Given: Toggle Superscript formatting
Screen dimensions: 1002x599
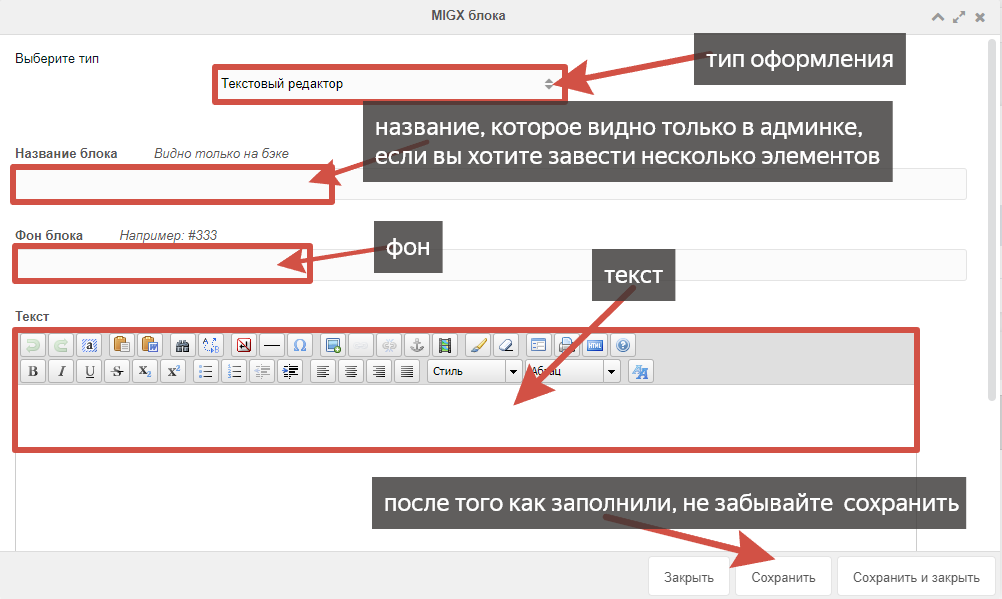Looking at the screenshot, I should pyautogui.click(x=173, y=371).
